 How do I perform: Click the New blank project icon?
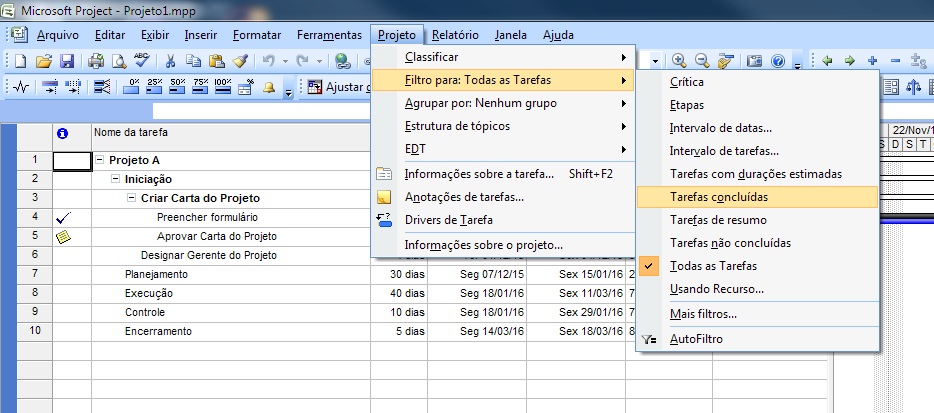point(20,60)
